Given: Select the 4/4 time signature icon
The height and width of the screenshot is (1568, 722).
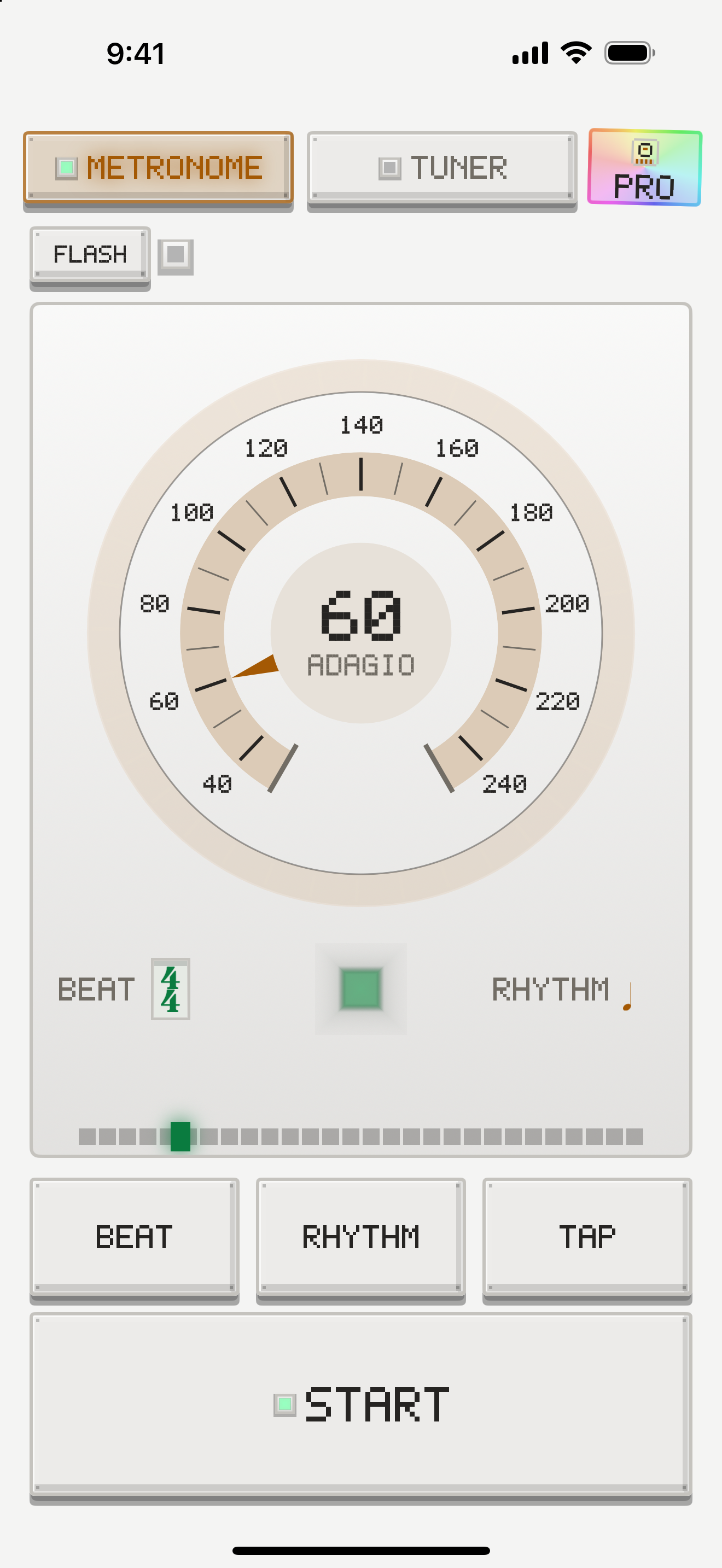Looking at the screenshot, I should point(171,988).
